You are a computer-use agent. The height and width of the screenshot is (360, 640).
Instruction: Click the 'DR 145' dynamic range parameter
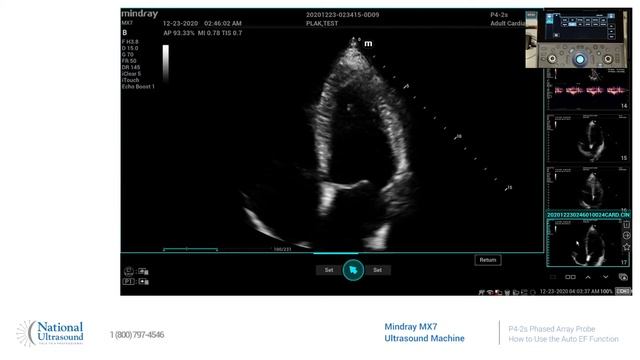pyautogui.click(x=131, y=67)
